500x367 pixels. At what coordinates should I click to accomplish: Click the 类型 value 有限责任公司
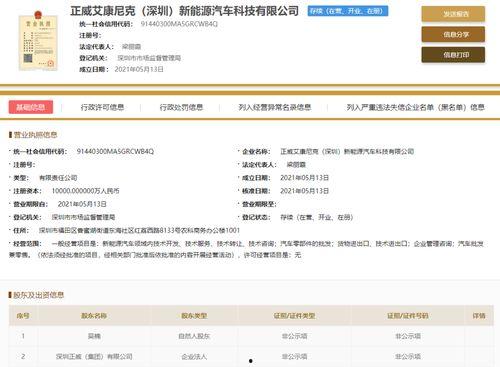(x=58, y=178)
